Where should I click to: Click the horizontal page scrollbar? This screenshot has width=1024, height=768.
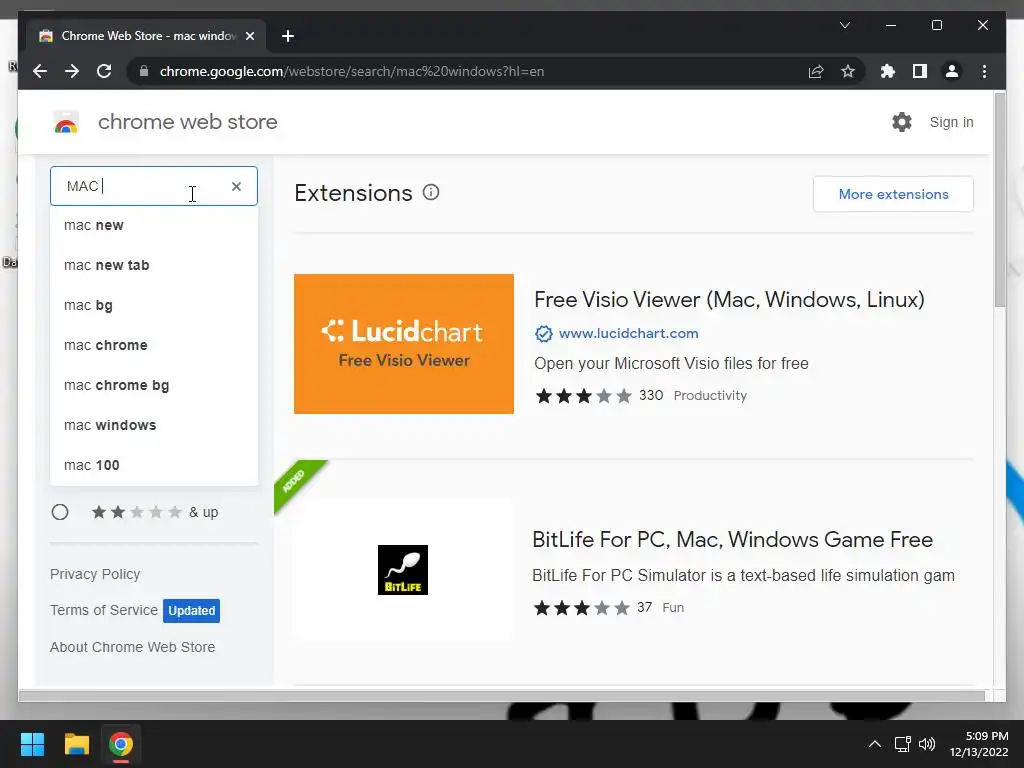pos(502,696)
